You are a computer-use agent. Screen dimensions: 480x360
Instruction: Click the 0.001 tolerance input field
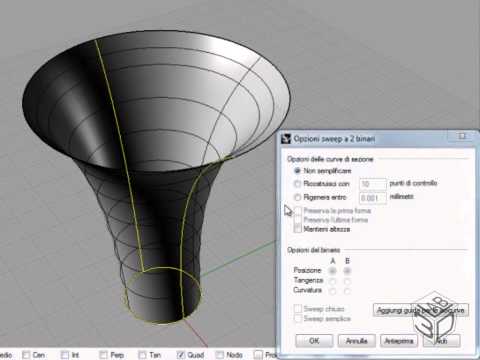373,198
